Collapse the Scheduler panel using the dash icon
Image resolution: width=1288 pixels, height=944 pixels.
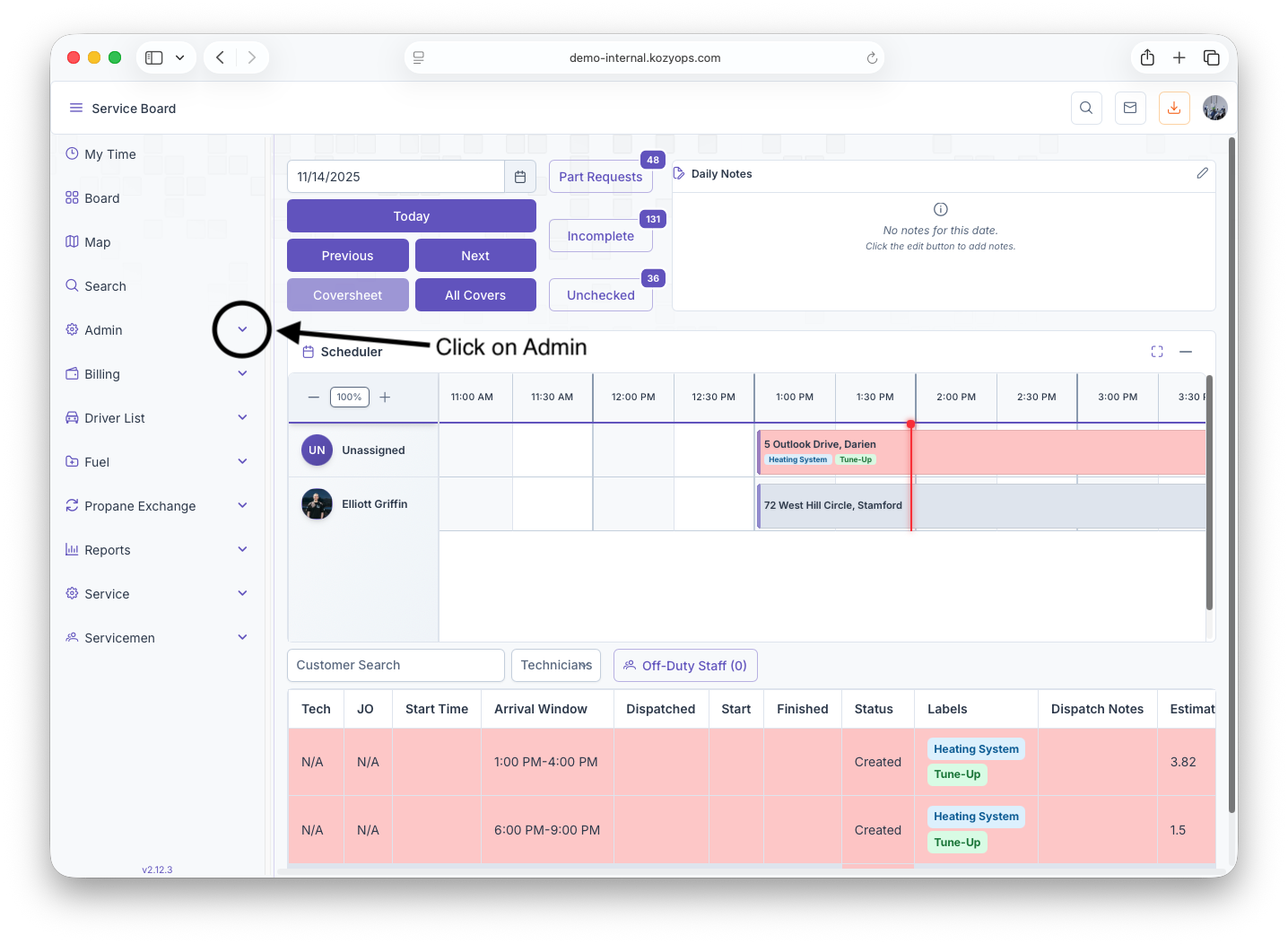coord(1186,352)
